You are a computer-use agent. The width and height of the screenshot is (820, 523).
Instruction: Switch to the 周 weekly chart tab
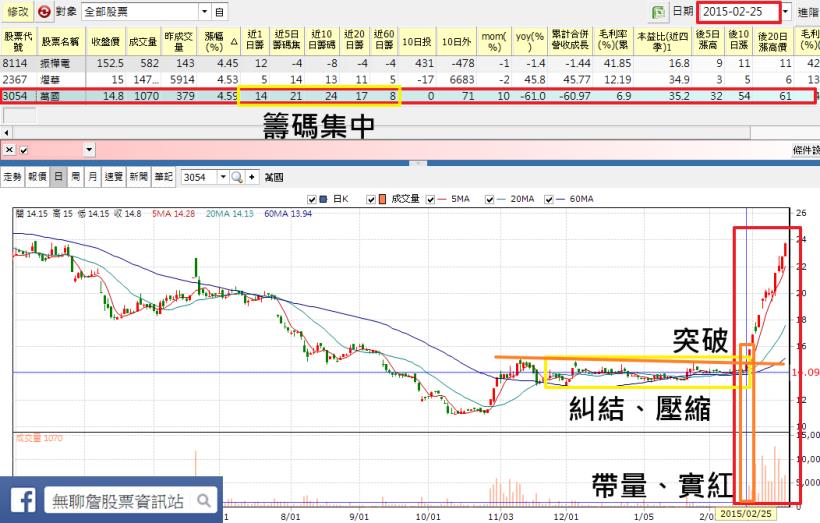coord(75,176)
